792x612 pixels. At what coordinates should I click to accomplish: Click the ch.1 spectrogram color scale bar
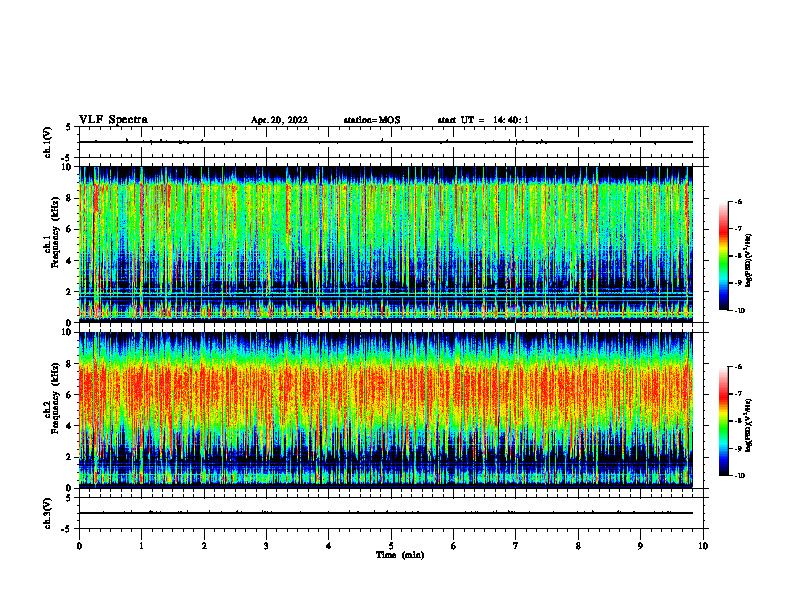[x=723, y=256]
